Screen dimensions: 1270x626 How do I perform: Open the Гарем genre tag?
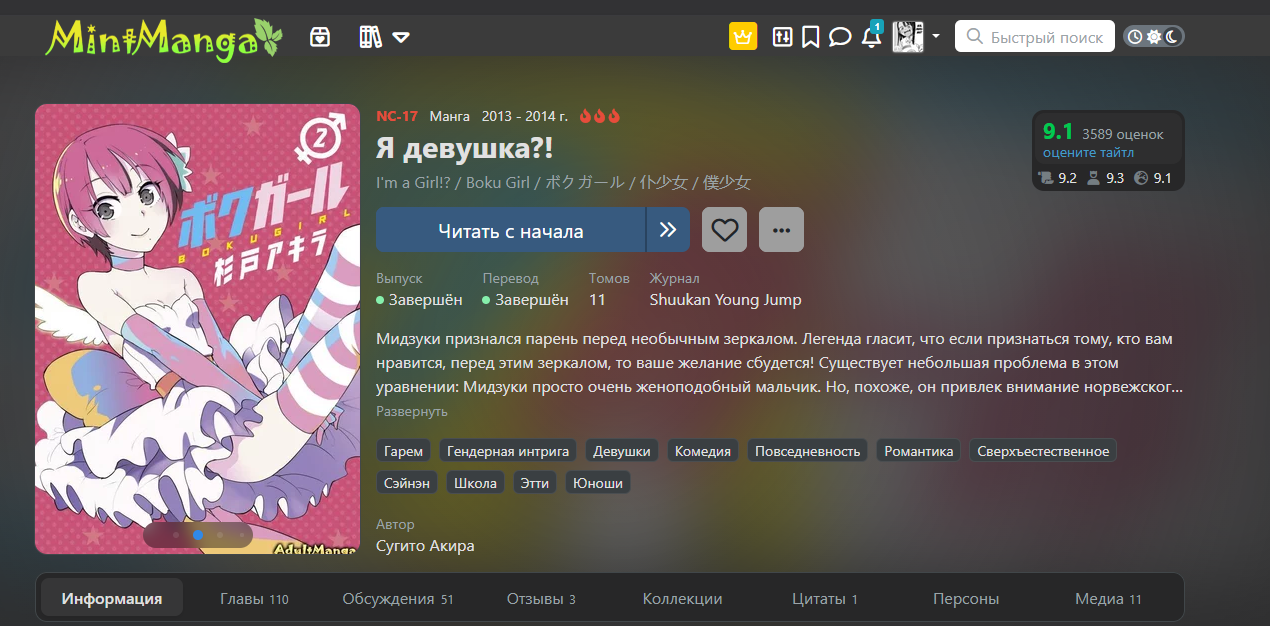[404, 451]
